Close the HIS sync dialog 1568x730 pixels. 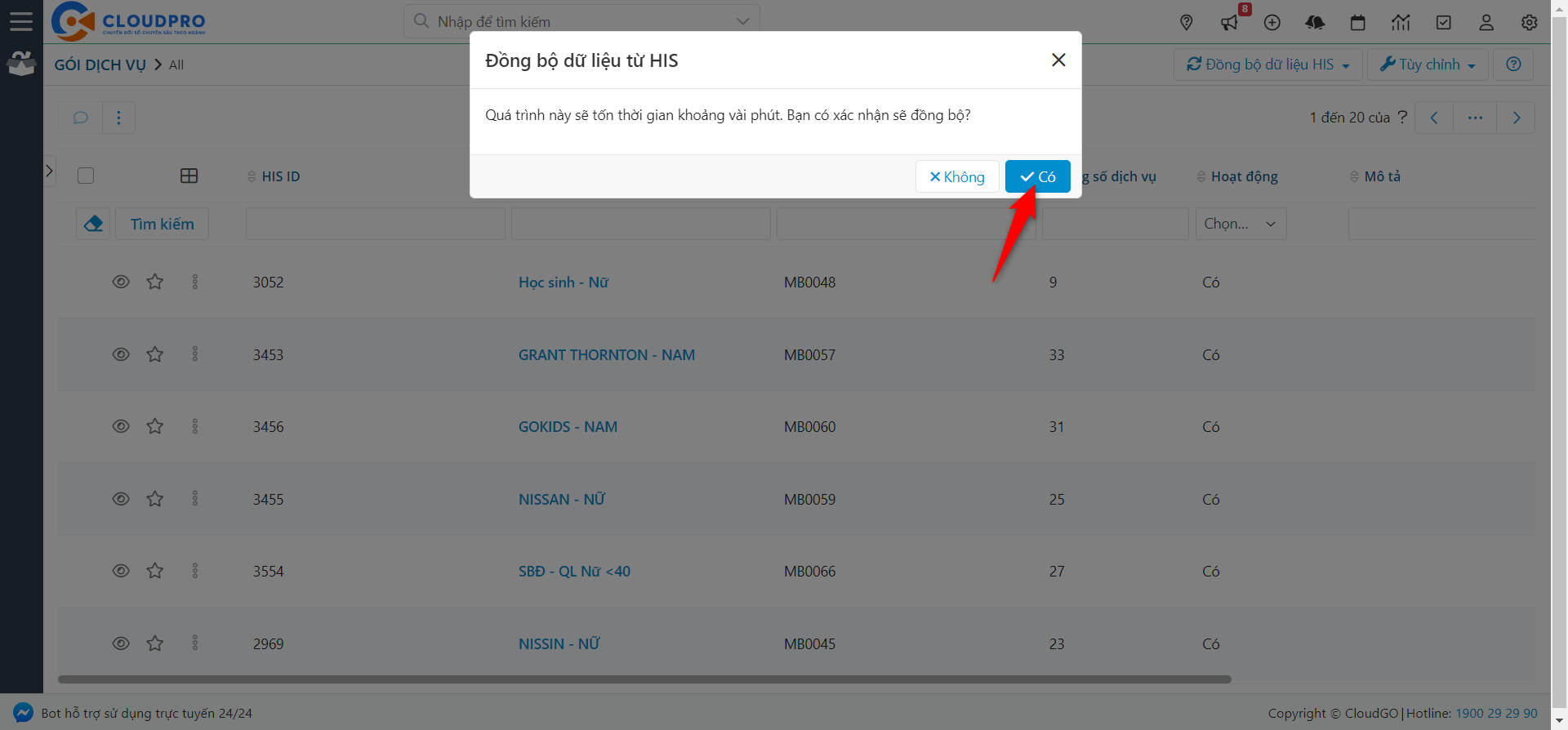click(x=1058, y=60)
